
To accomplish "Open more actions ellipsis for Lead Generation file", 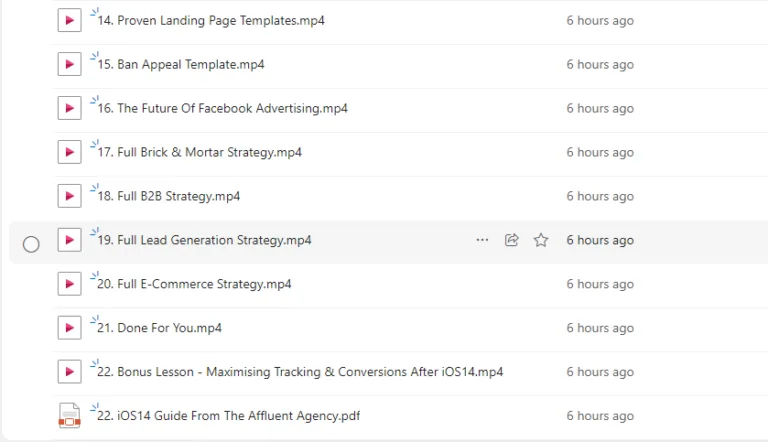I will point(483,240).
